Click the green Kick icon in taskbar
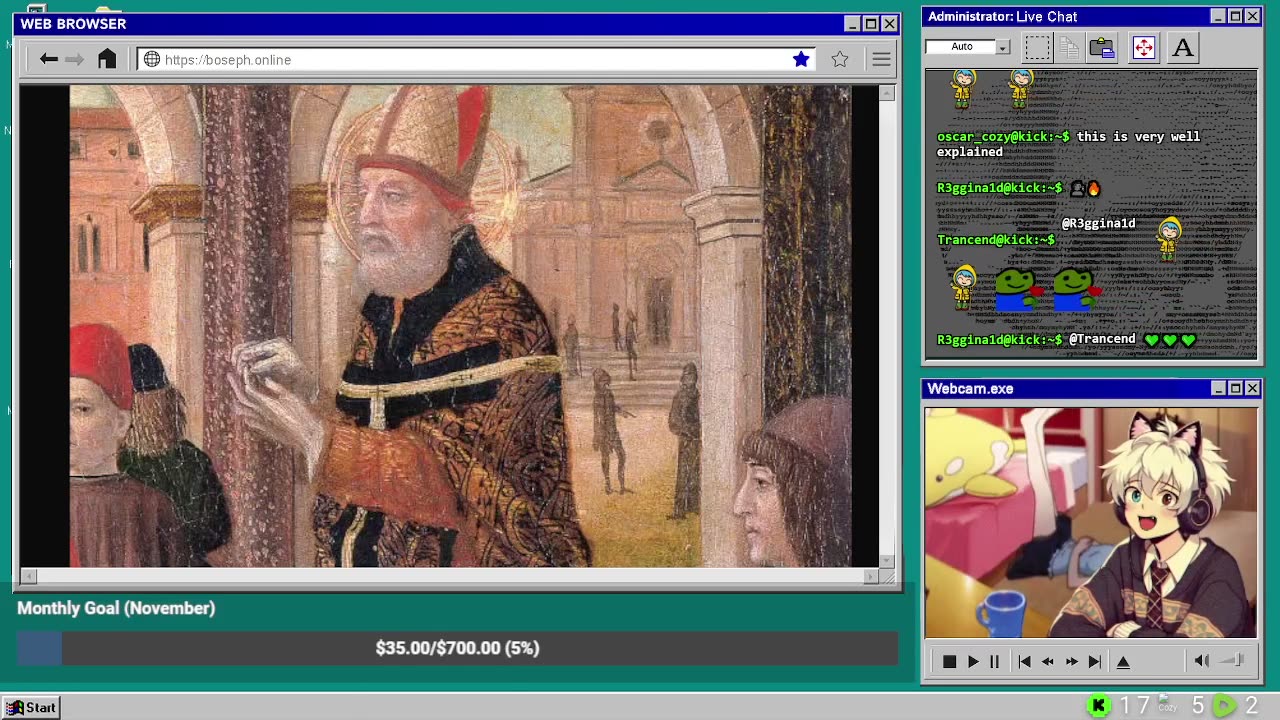The width and height of the screenshot is (1280, 720). point(1098,707)
